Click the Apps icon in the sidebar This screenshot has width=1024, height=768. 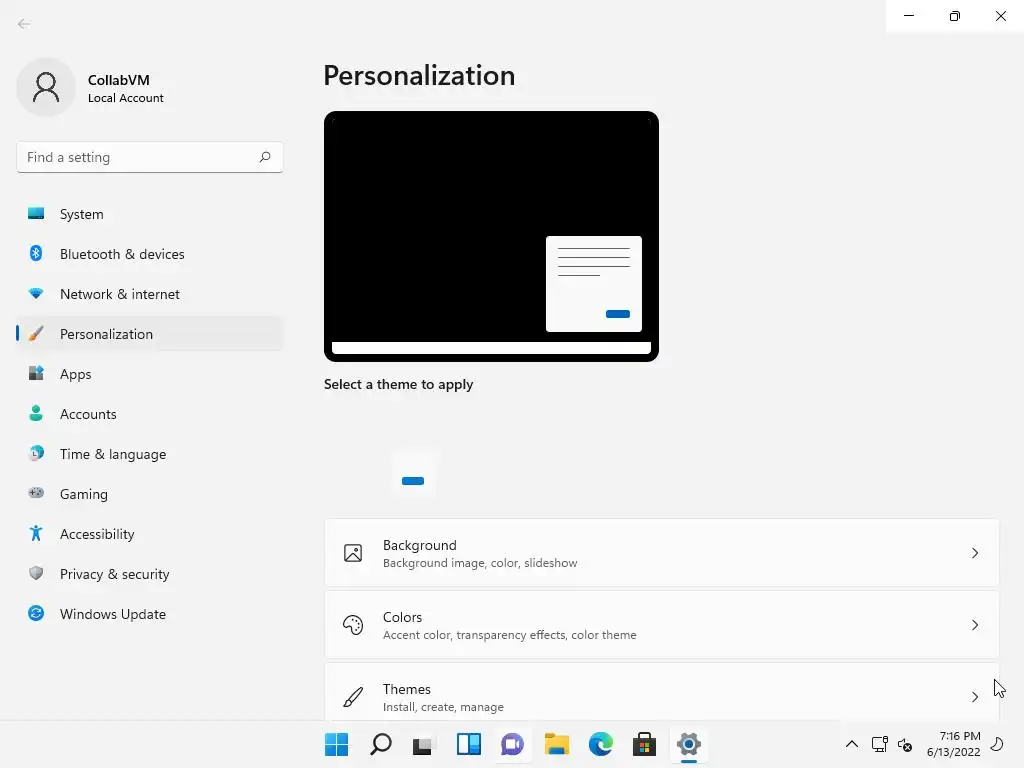point(36,373)
